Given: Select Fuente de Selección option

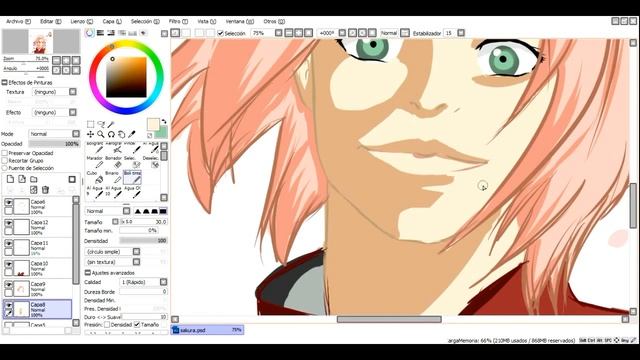Looking at the screenshot, I should 5,168.
